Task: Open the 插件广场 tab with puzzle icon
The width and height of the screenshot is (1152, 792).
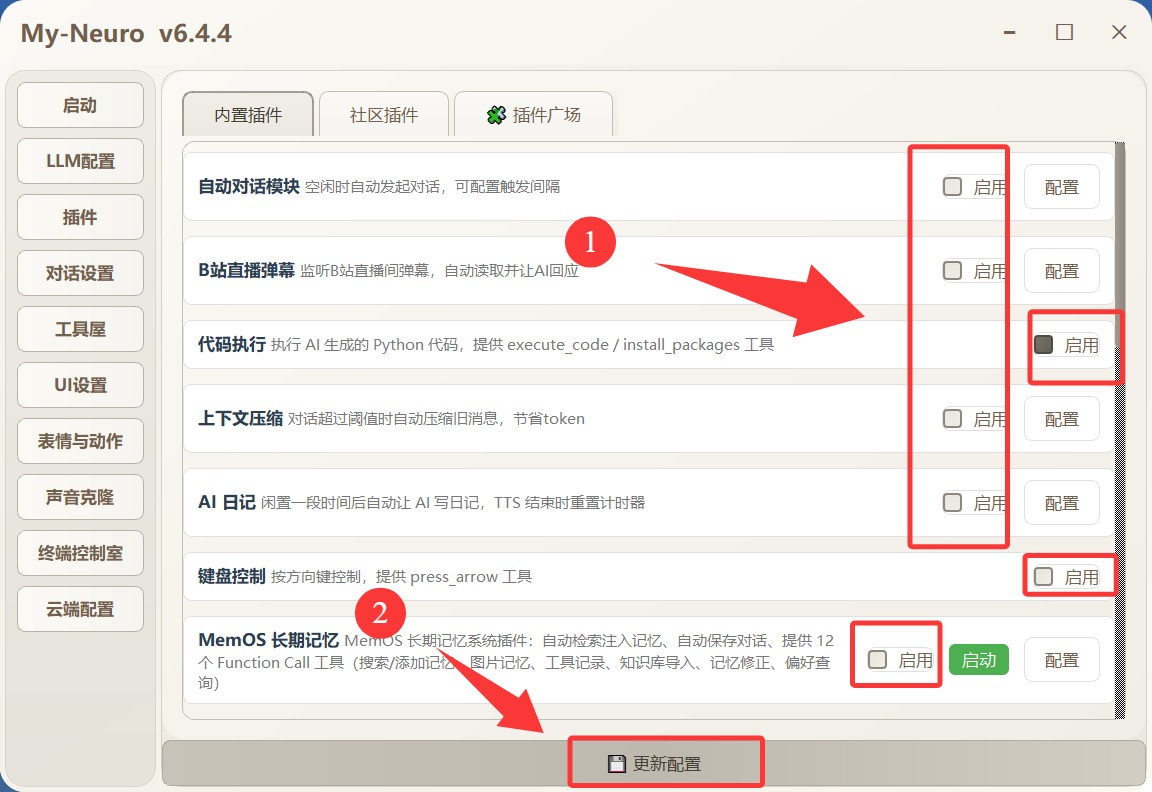Action: coord(534,115)
